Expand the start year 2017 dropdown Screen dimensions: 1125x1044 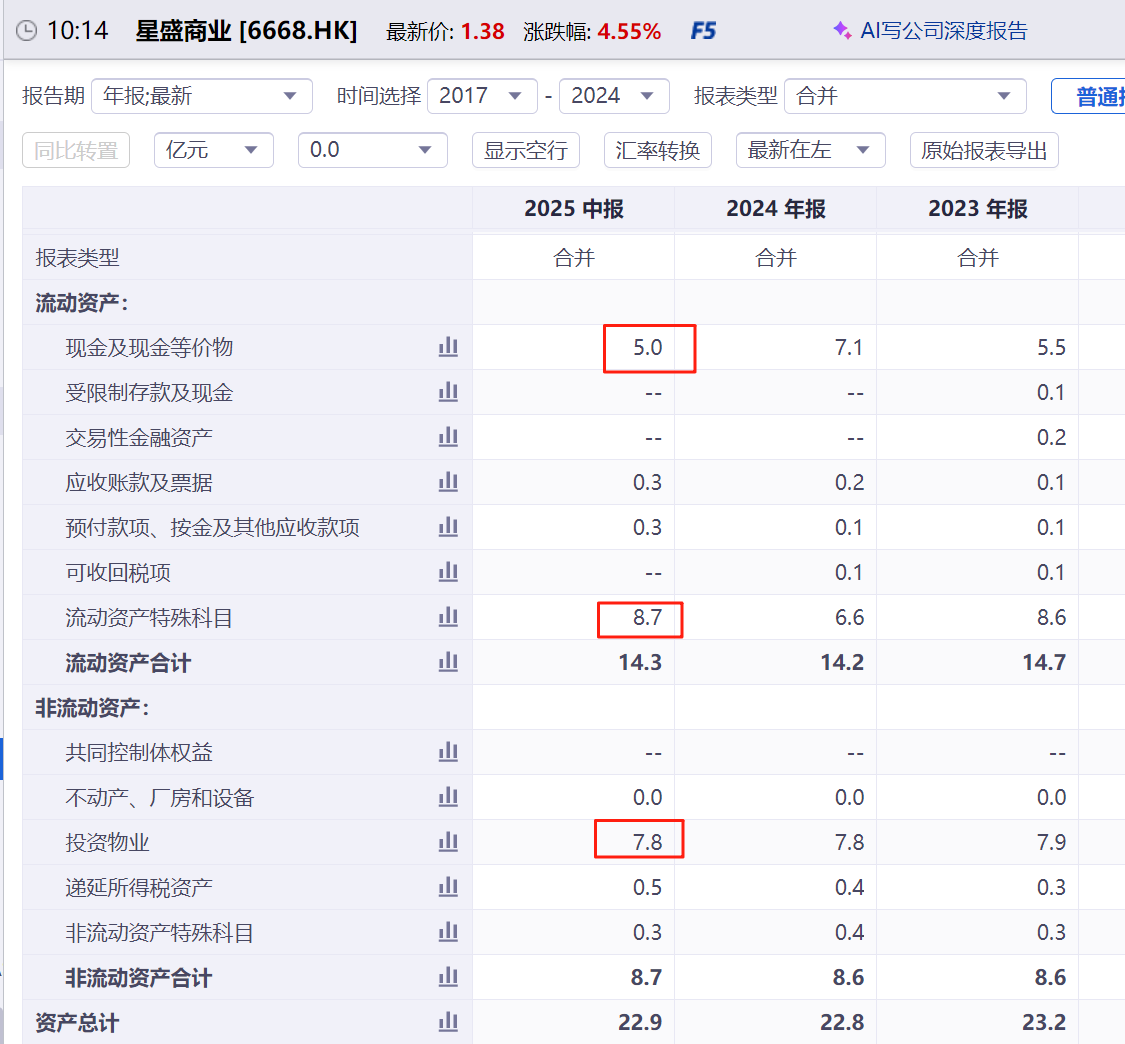click(x=481, y=96)
